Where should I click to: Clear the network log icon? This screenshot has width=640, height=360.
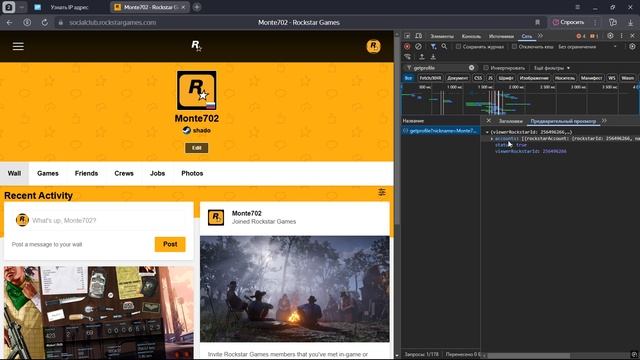click(x=418, y=47)
